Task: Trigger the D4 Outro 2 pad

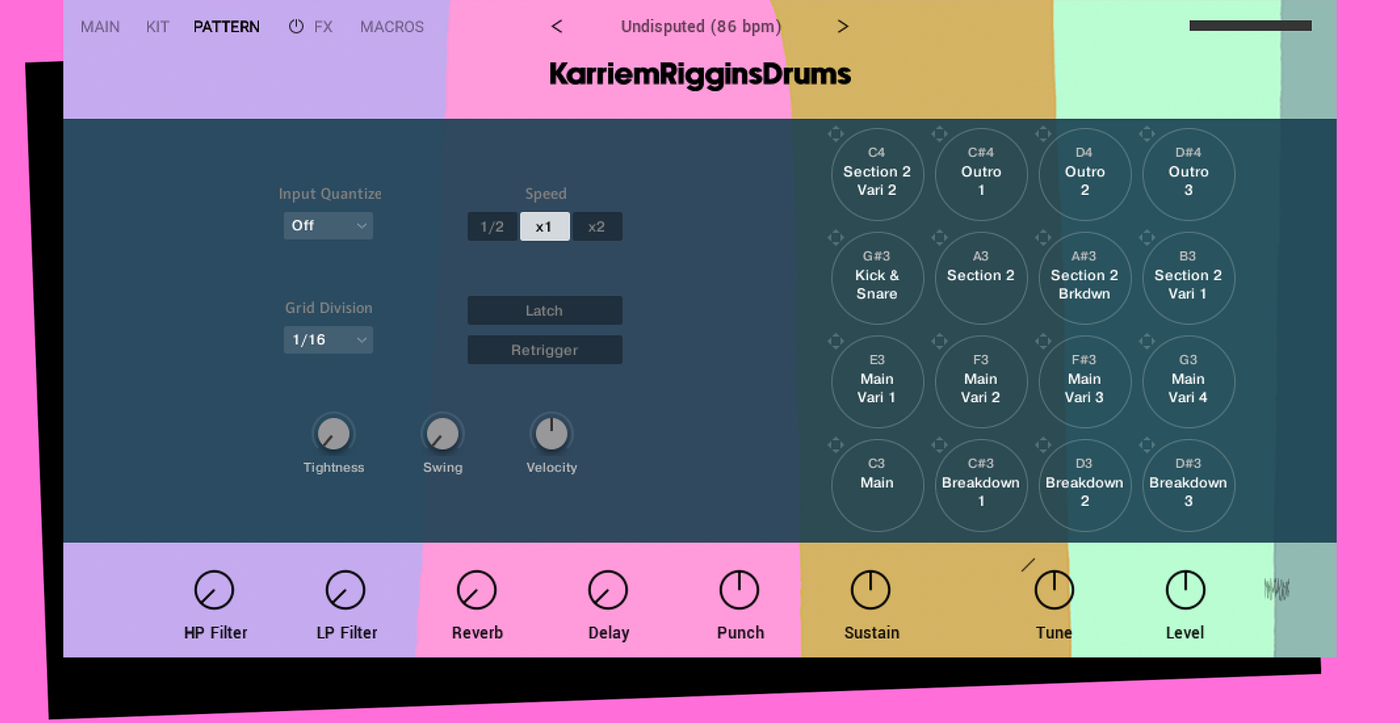Action: click(x=1085, y=175)
